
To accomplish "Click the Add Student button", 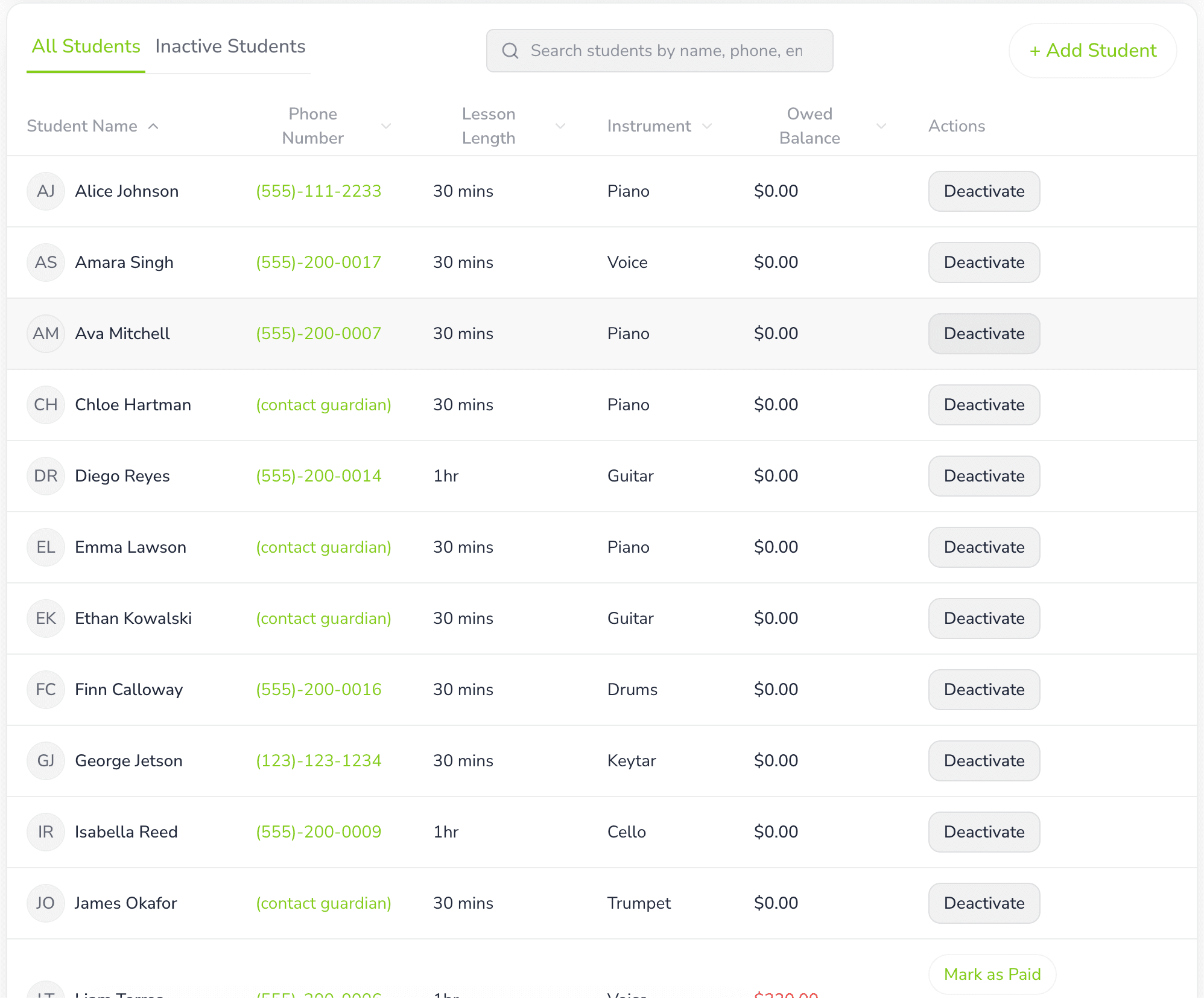I will pos(1092,51).
